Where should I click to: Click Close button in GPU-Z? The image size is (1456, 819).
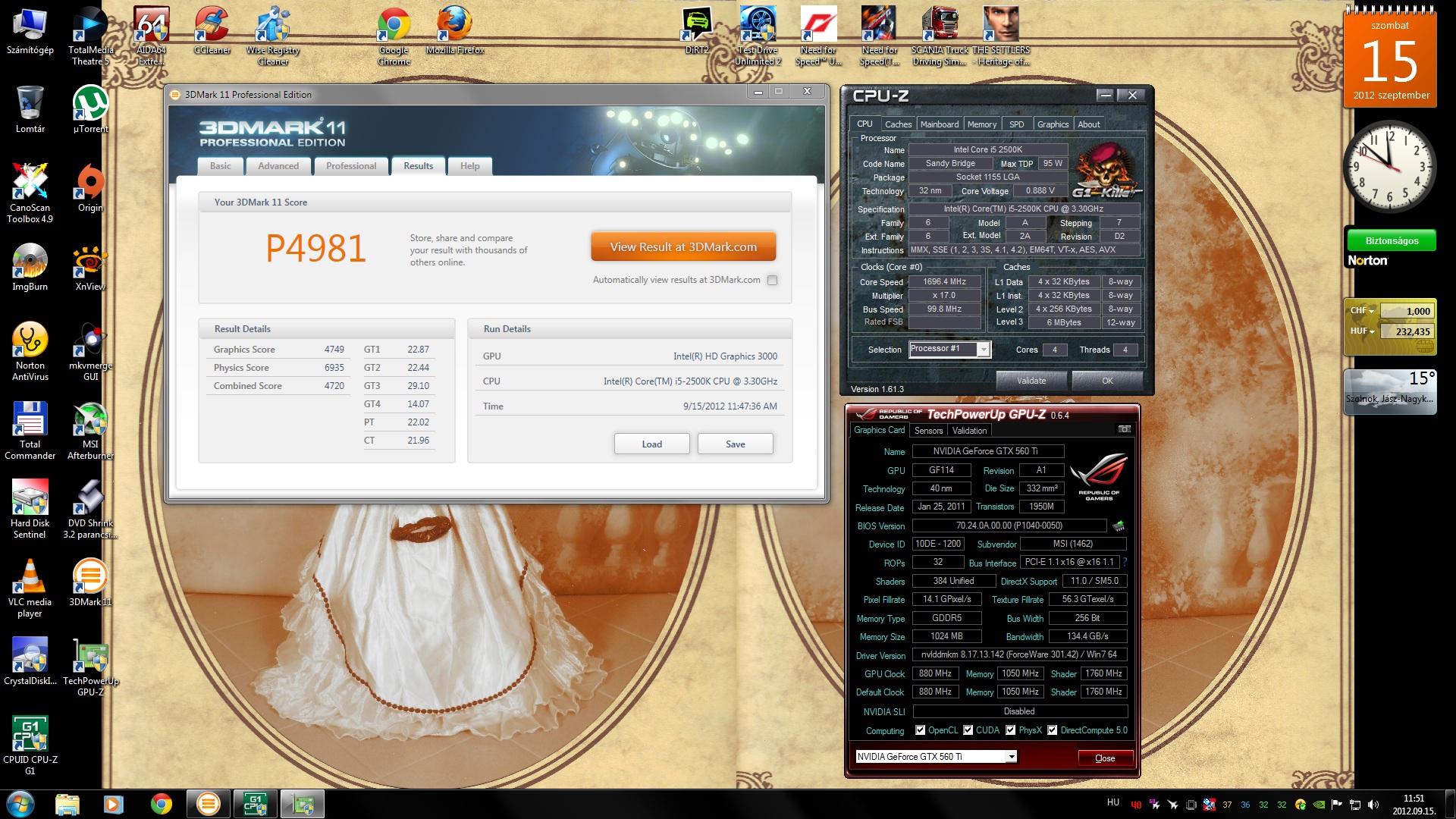tap(1105, 758)
